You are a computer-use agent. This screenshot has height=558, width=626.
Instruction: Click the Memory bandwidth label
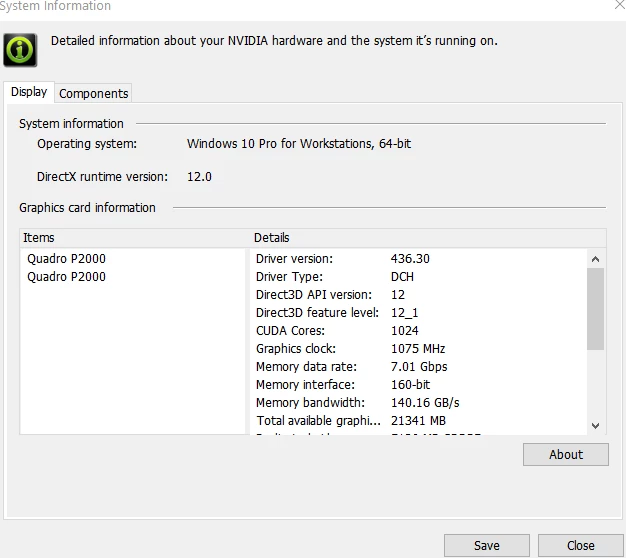point(310,402)
